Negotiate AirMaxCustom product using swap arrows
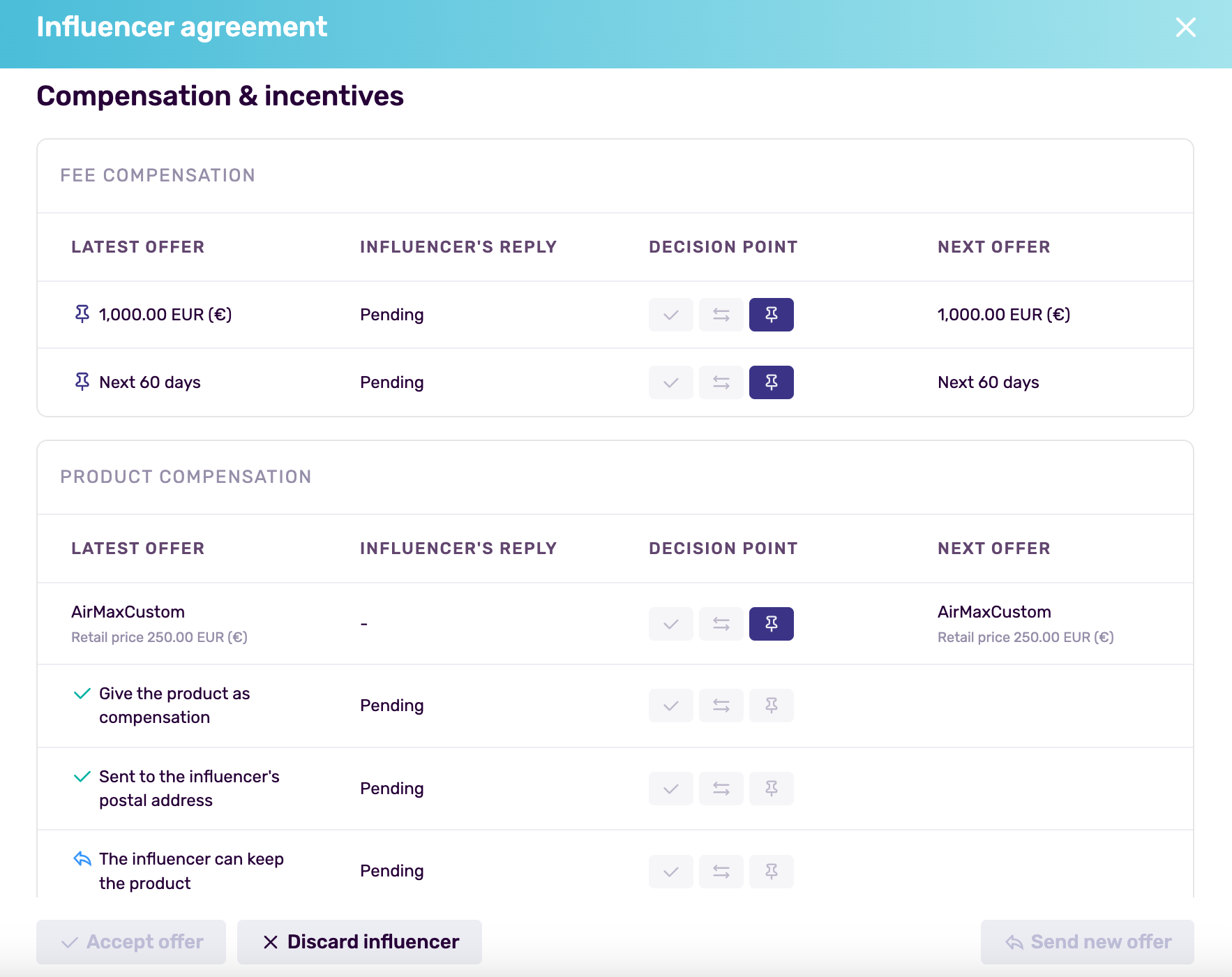This screenshot has width=1232, height=977. click(721, 624)
